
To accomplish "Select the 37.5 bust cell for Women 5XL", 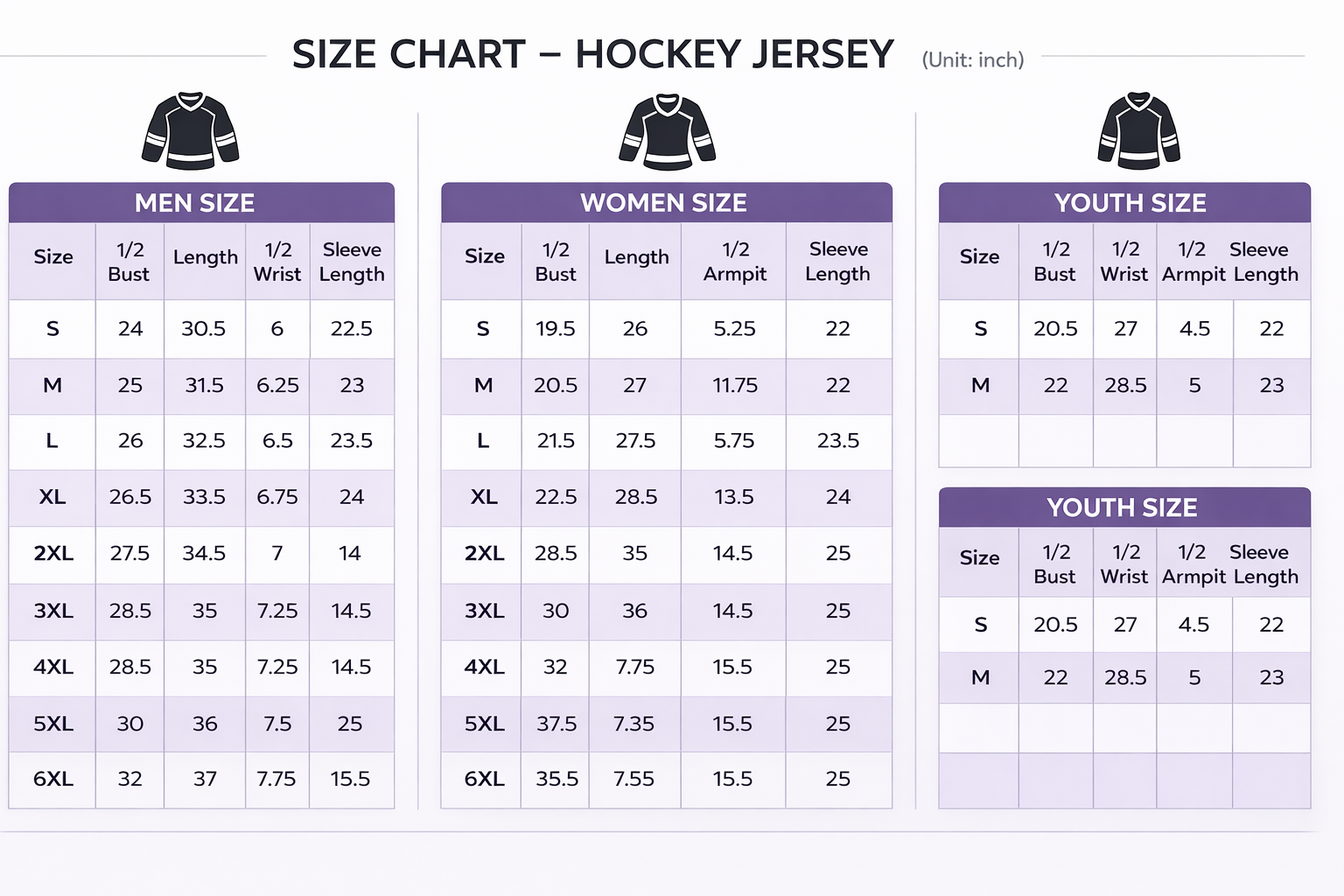I will click(556, 724).
